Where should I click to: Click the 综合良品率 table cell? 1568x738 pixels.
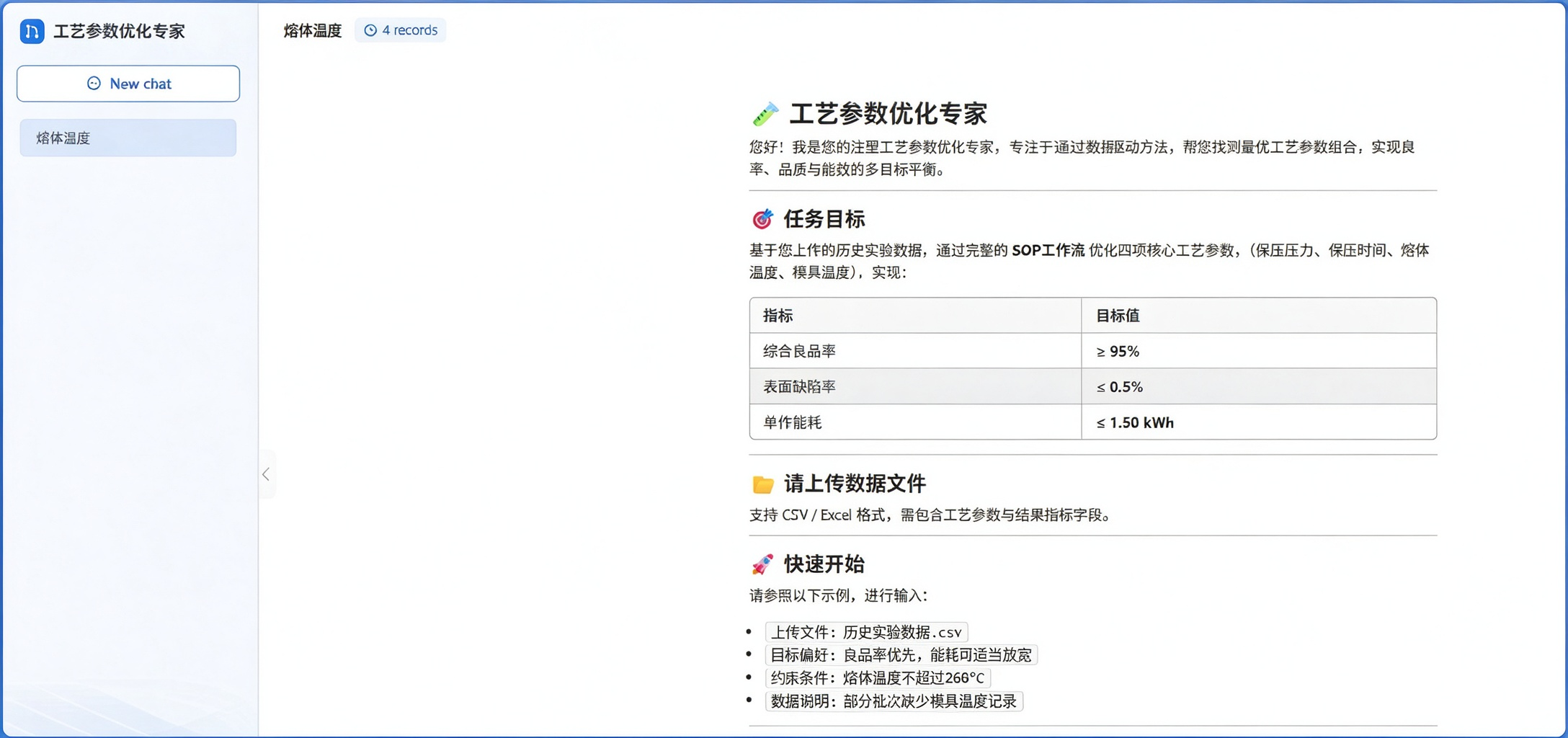click(915, 351)
